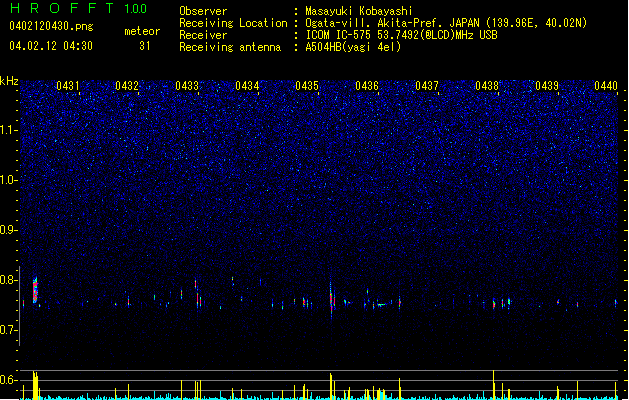Viewport: 629px width, 400px height.
Task: Click the 'Observer' field label
Action: 203,11
